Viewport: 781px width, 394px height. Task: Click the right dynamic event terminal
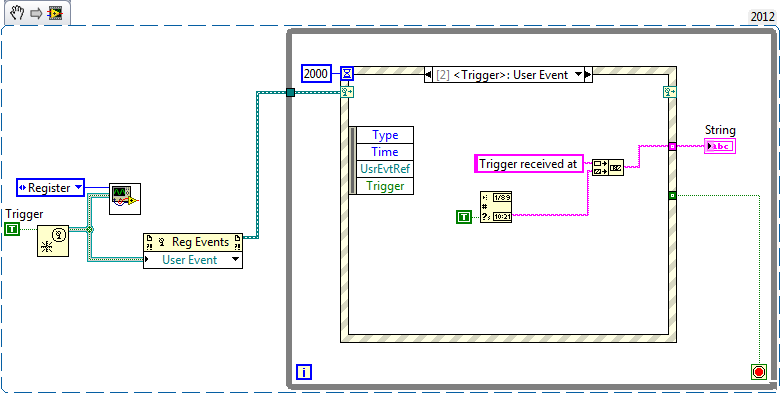[x=669, y=92]
